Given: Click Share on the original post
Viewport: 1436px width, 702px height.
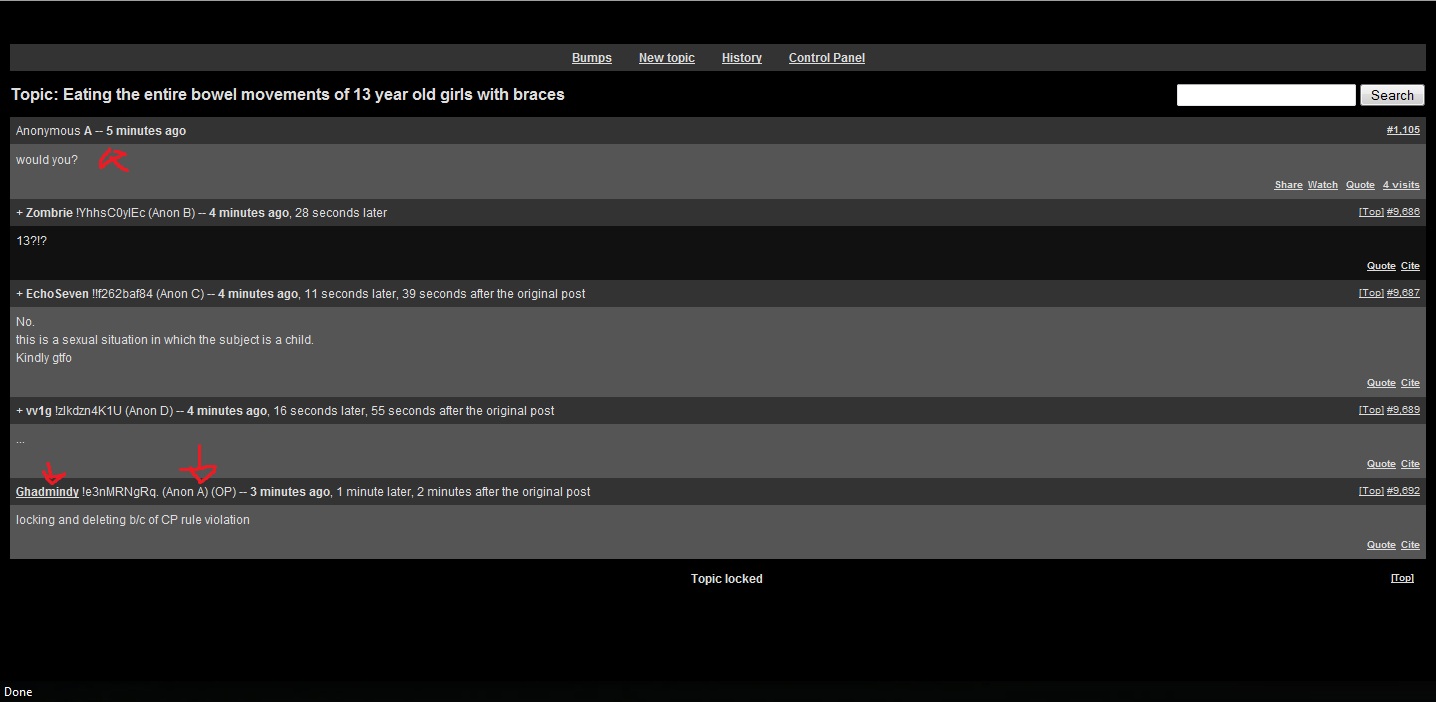Looking at the screenshot, I should 1288,185.
